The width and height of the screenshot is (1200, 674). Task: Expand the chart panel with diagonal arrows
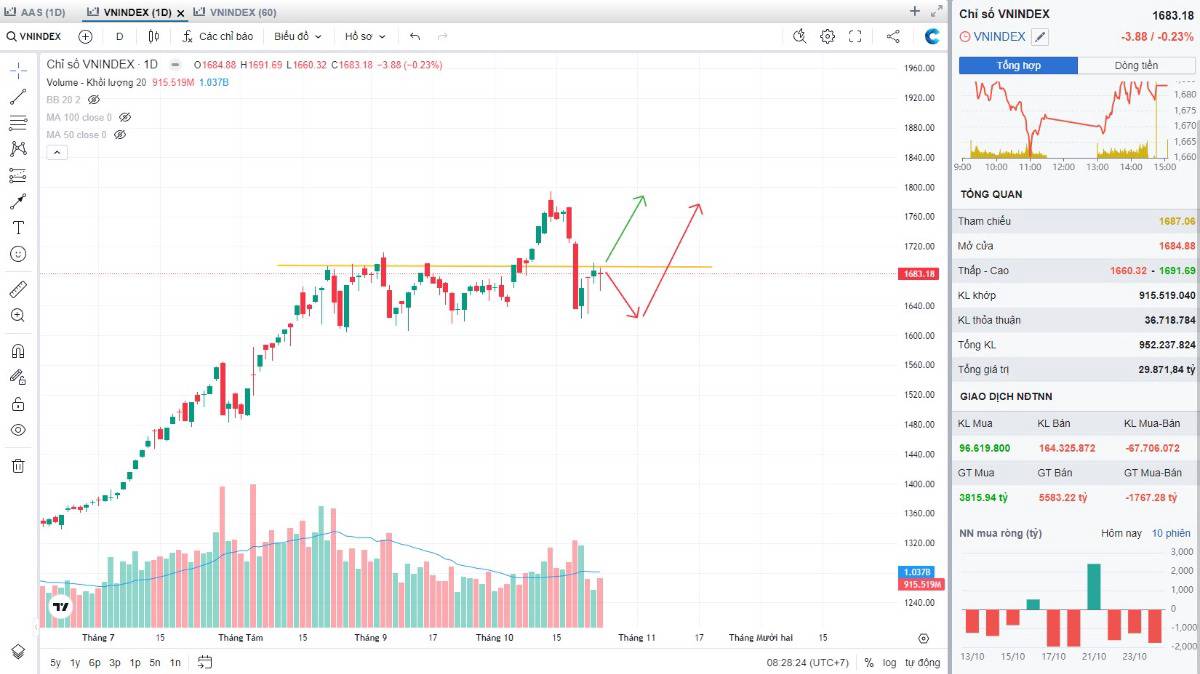pyautogui.click(x=936, y=11)
